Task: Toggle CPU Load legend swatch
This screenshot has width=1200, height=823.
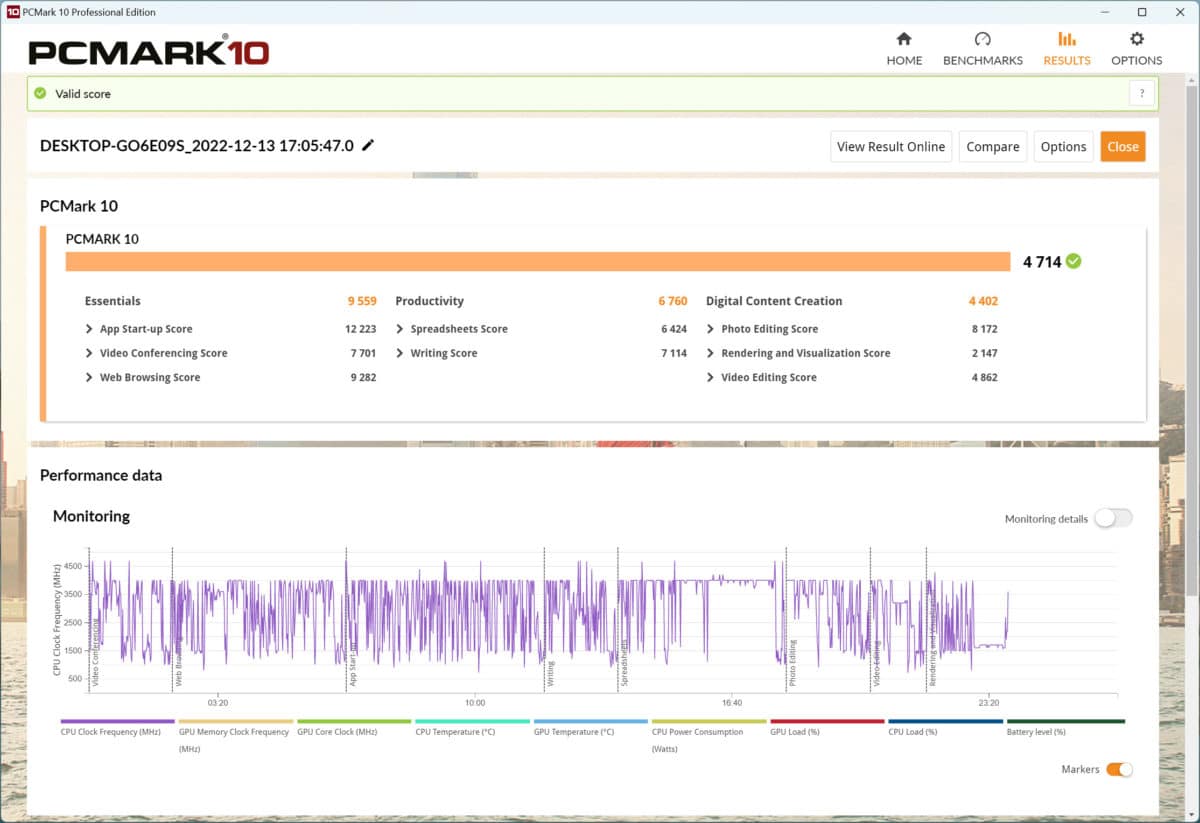Action: (945, 721)
